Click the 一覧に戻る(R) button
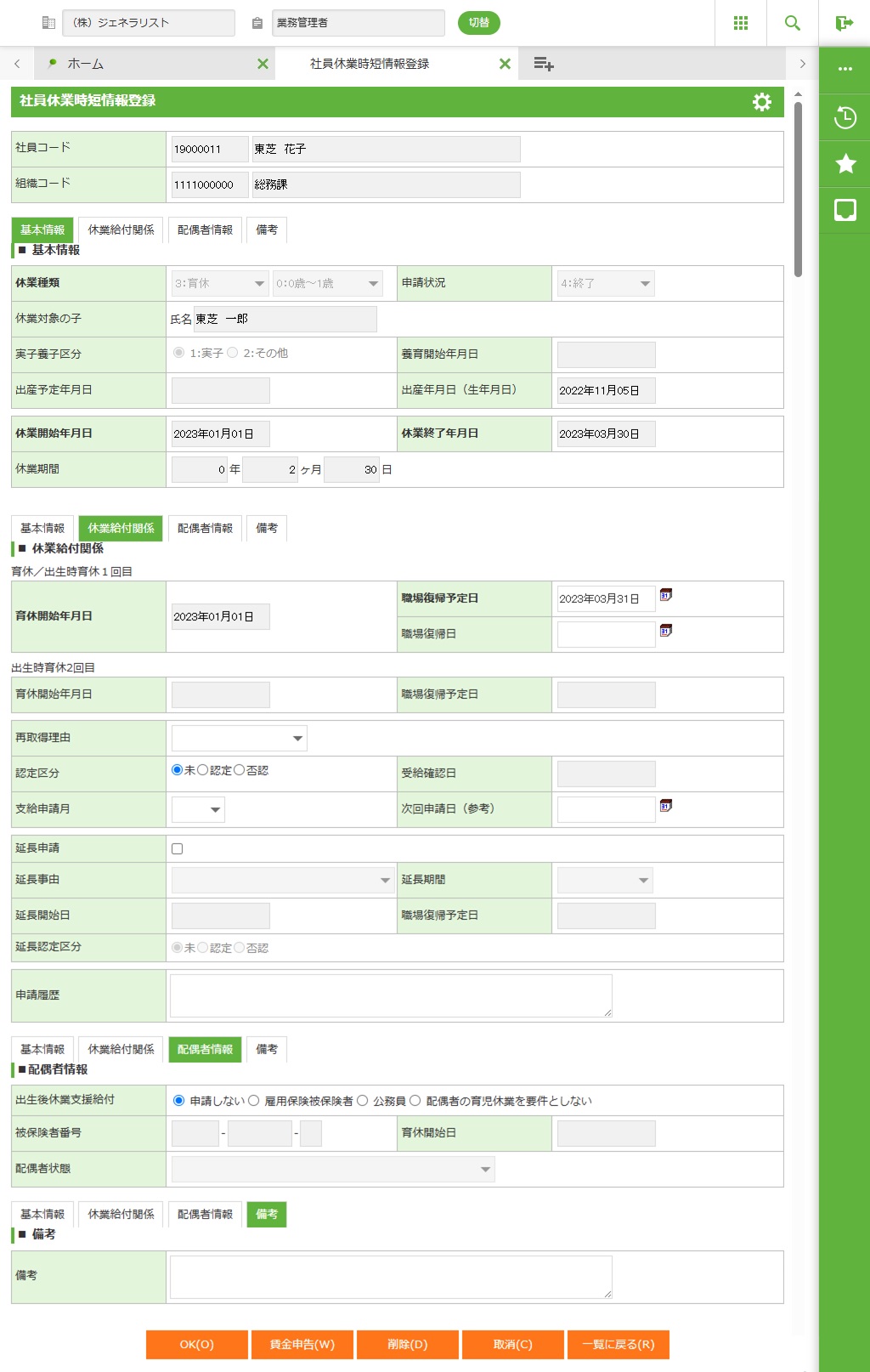 pos(619,1345)
